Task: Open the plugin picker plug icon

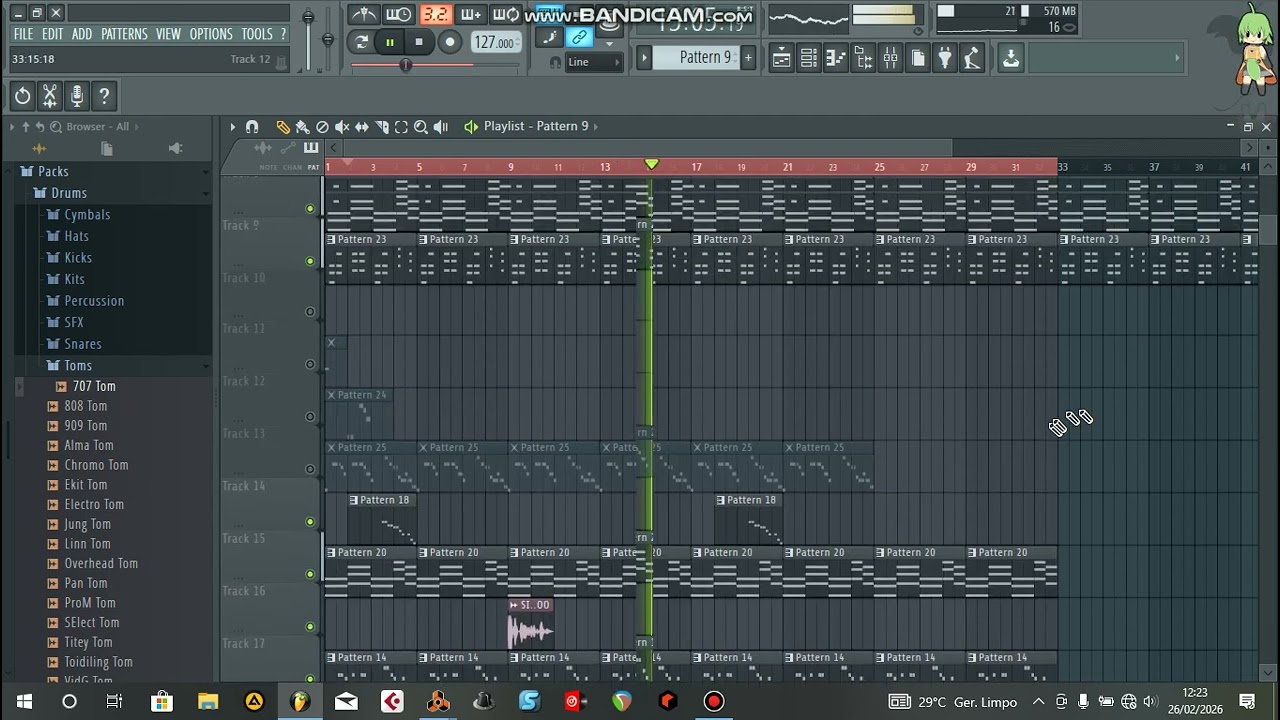Action: (x=944, y=58)
